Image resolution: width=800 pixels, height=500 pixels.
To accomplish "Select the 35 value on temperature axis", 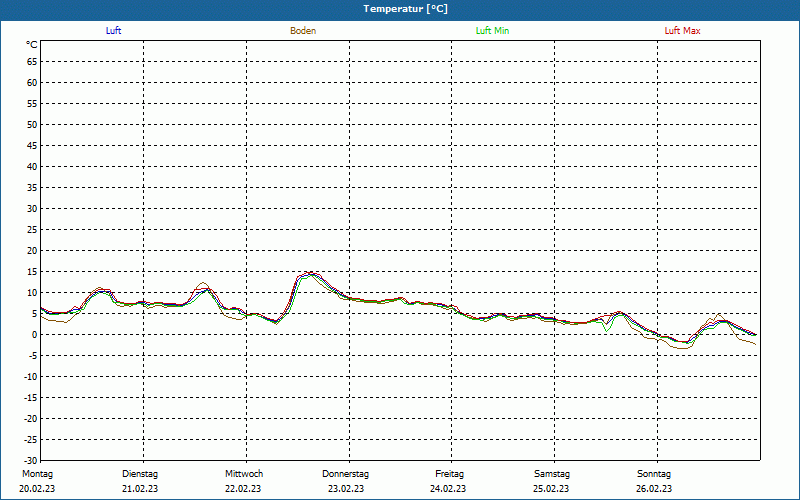I will click(x=32, y=188).
